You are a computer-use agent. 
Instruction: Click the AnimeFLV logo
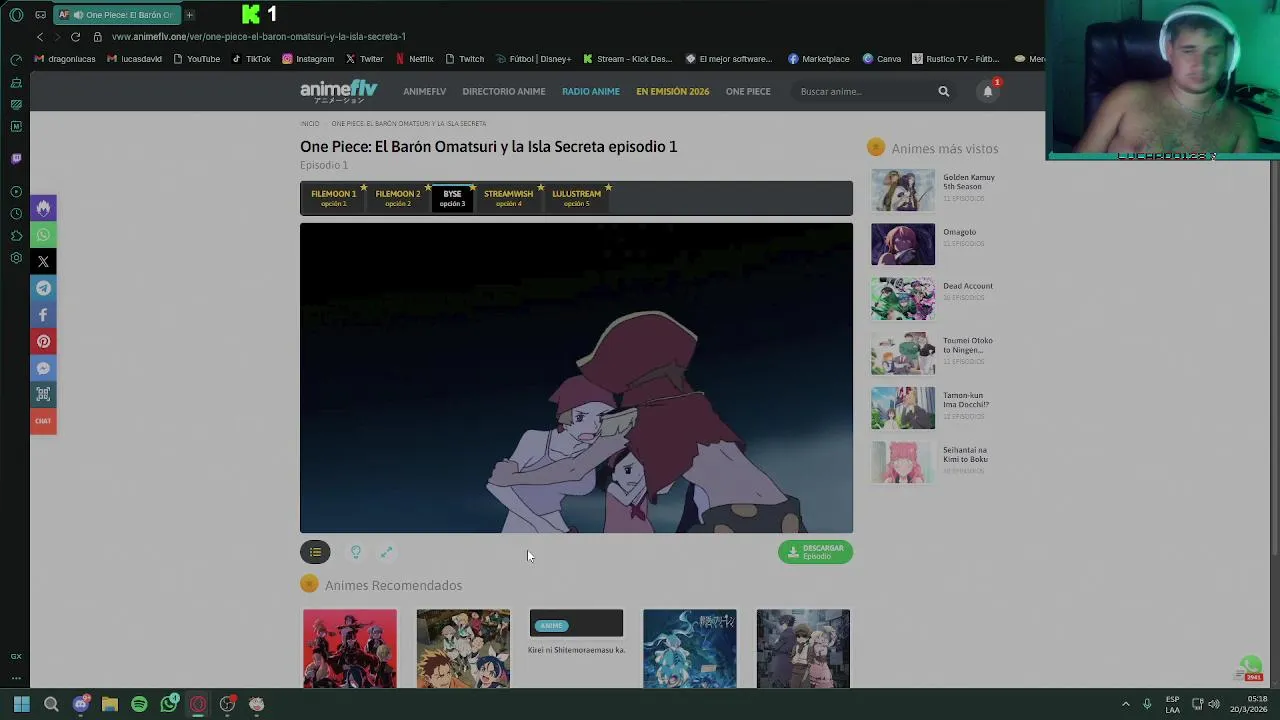coord(339,91)
